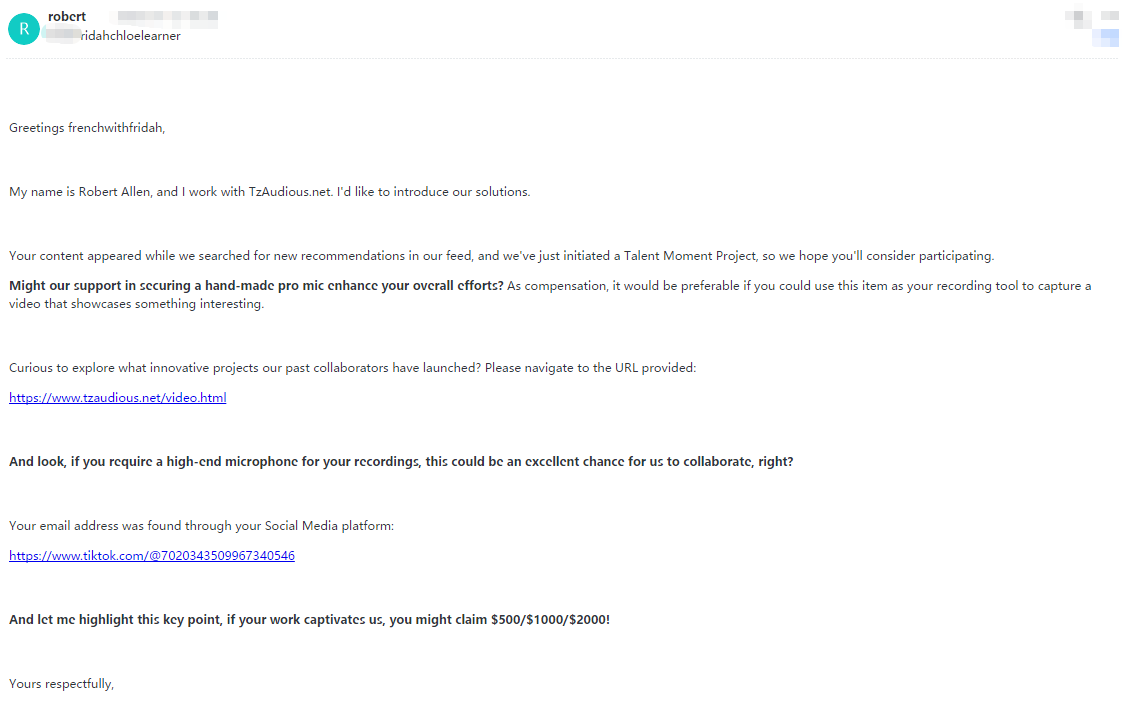Open the TikTok profile link
The width and height of the screenshot is (1122, 725).
(x=152, y=556)
